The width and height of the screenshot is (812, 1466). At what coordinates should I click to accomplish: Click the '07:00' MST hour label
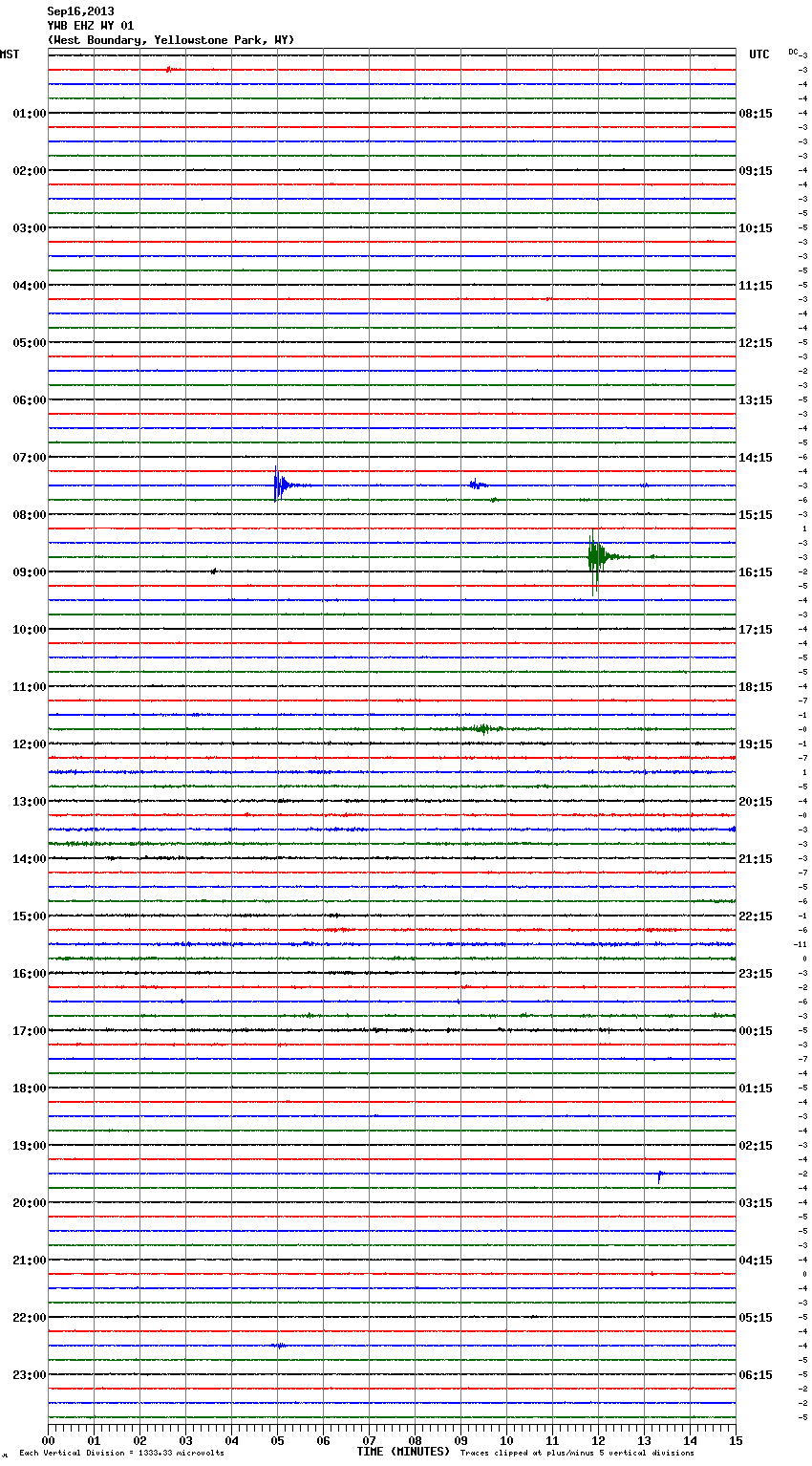(29, 458)
